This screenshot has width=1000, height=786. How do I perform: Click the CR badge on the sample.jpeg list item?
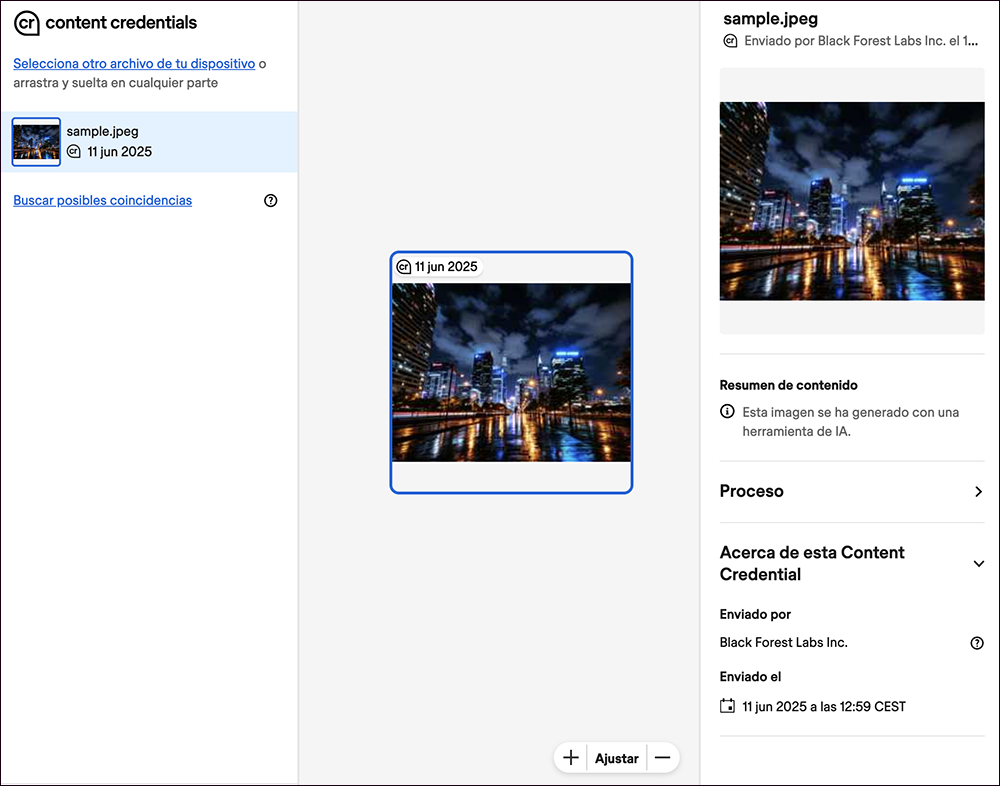(75, 150)
